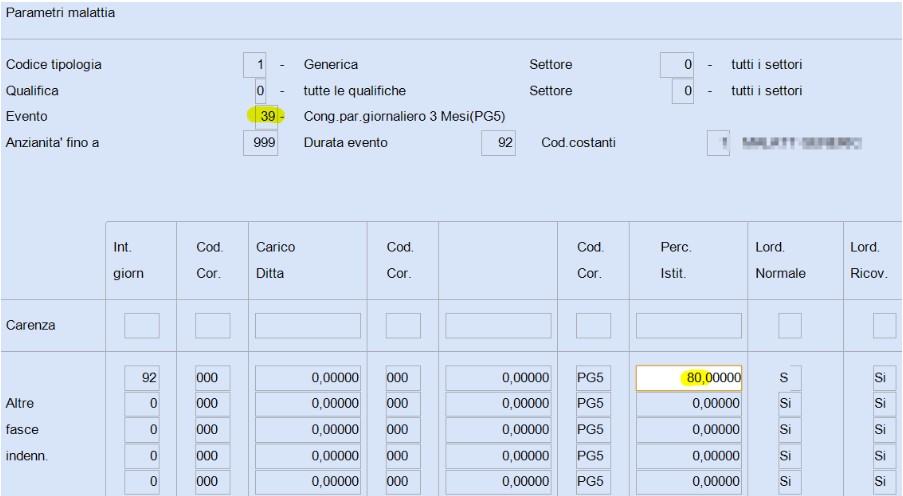Click Carico Ditta field in indenn. row
The width and height of the screenshot is (903, 496).
tap(308, 456)
